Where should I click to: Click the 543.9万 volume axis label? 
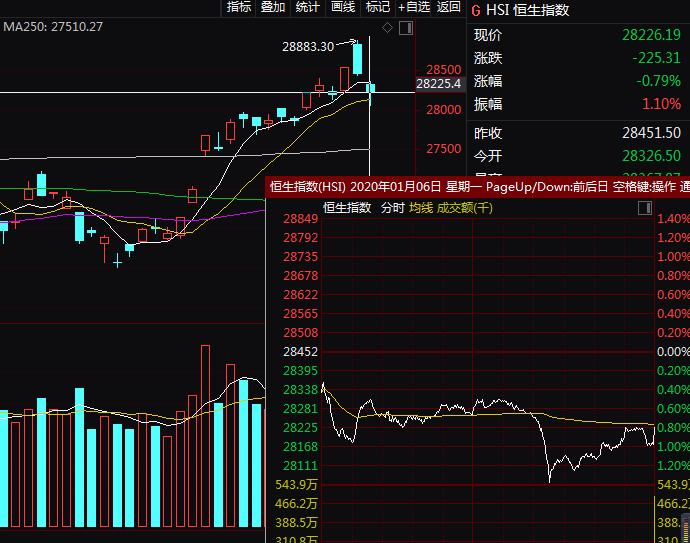(296, 485)
